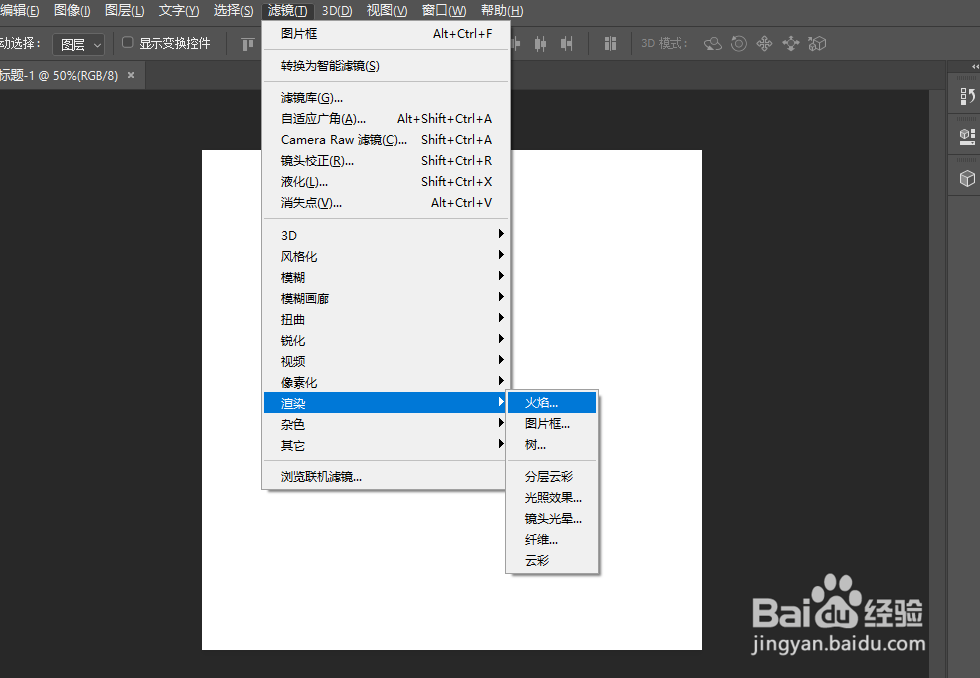Choose 浏览联机滤镜...
Image resolution: width=980 pixels, height=678 pixels.
[384, 477]
